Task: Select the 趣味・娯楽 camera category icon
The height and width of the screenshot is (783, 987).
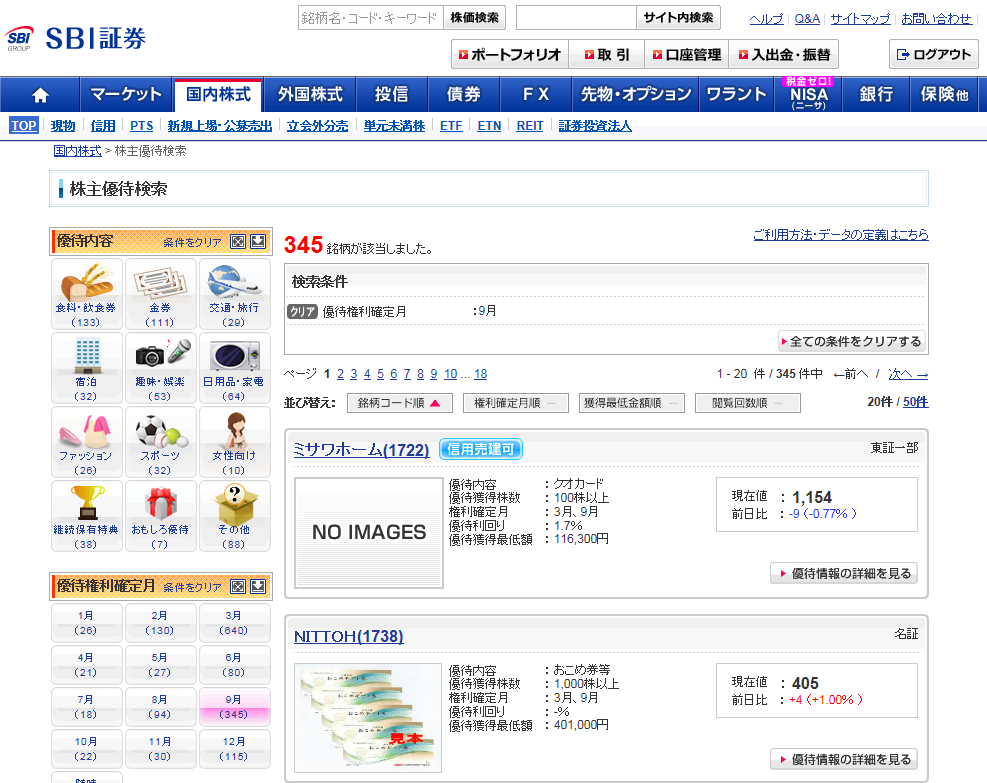Action: (x=160, y=368)
